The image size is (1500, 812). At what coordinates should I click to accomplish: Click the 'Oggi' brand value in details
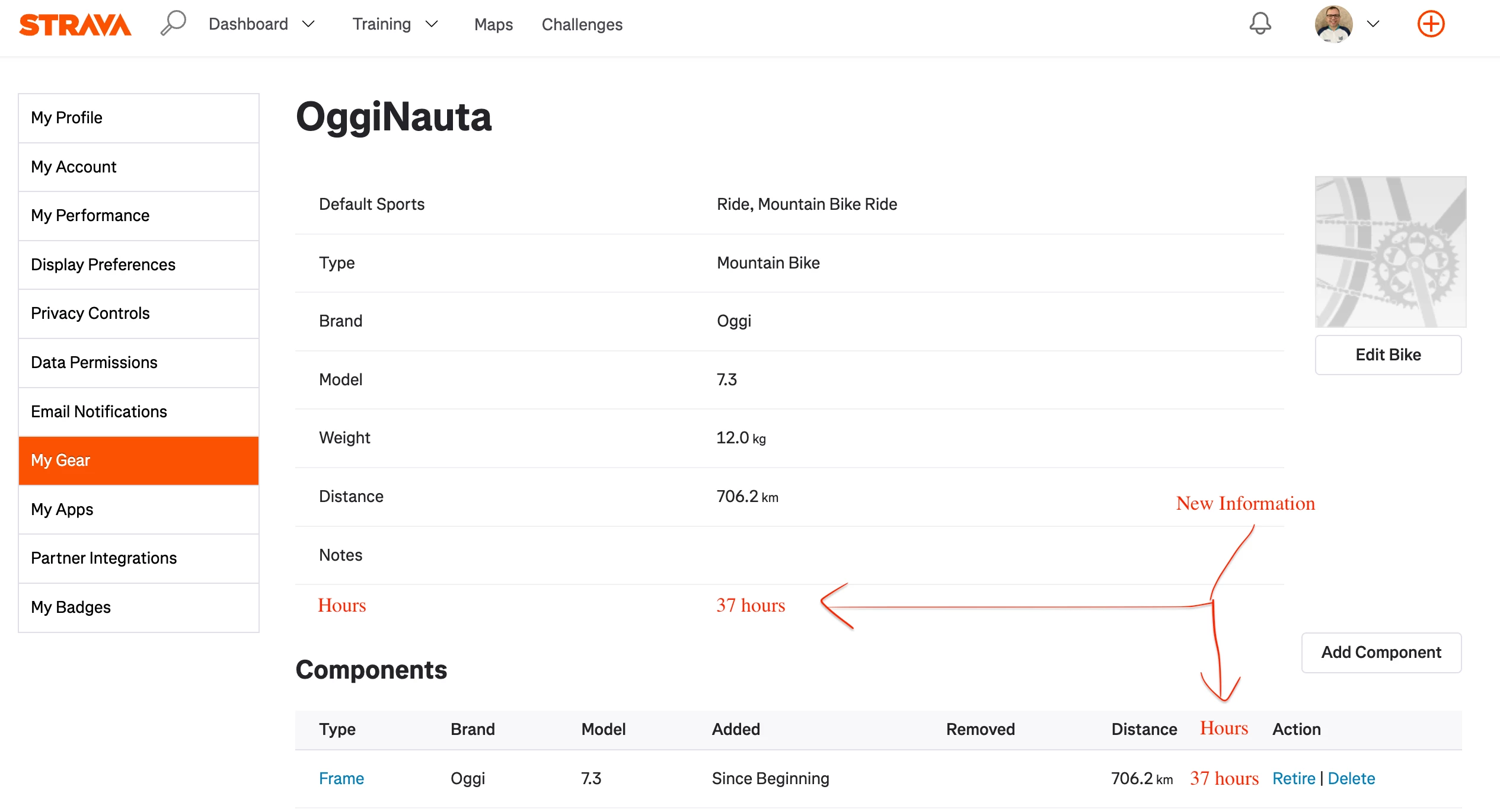click(x=734, y=321)
